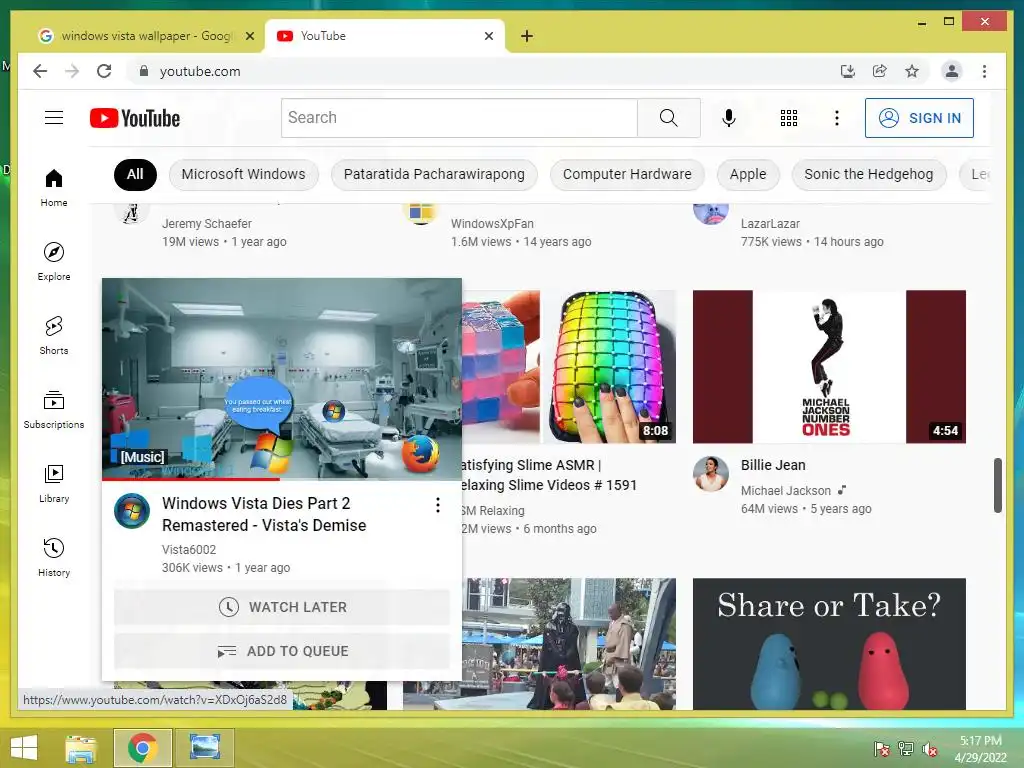Open Windows Vista Dies Part 2 title
This screenshot has height=768, width=1024.
click(x=264, y=515)
